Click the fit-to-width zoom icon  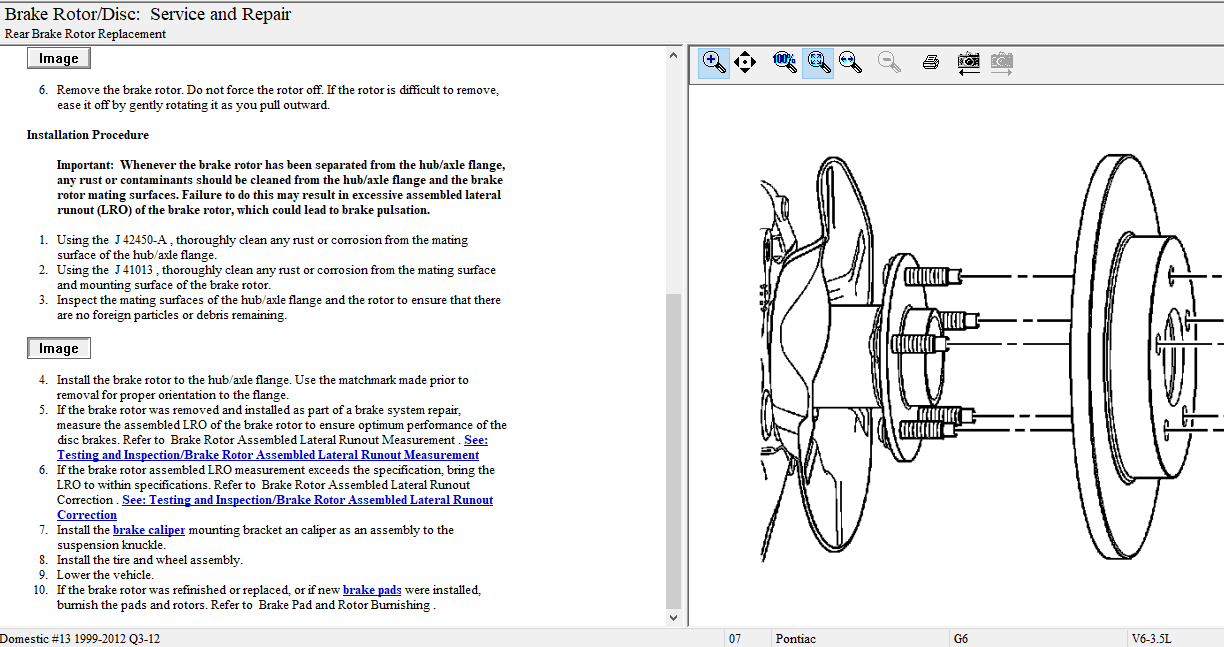pos(850,63)
